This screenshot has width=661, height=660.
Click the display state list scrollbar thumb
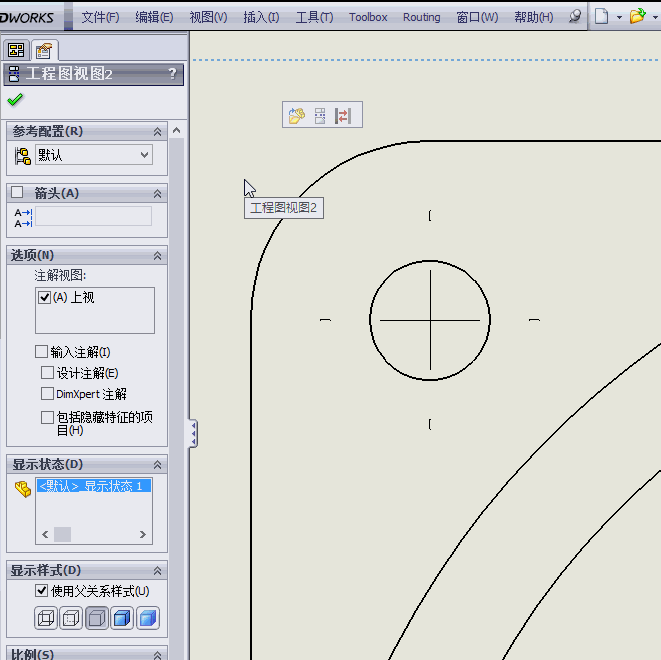click(62, 534)
